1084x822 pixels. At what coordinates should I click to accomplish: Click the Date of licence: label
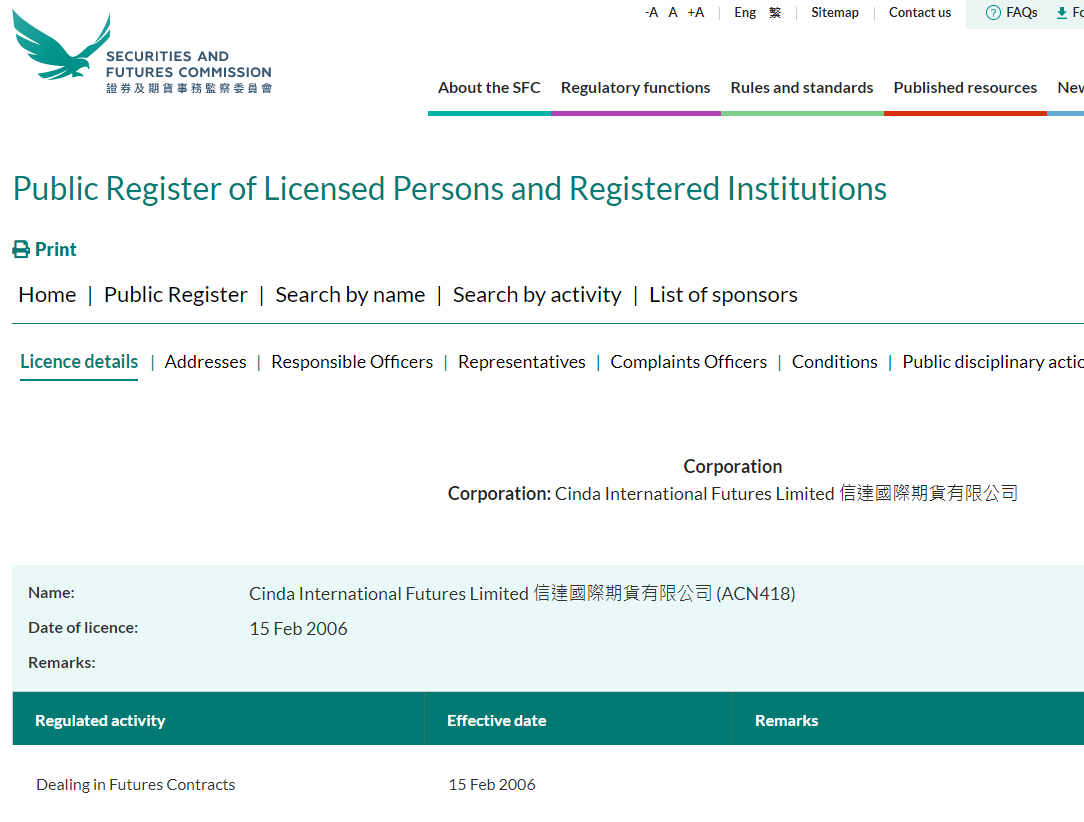[x=83, y=628]
